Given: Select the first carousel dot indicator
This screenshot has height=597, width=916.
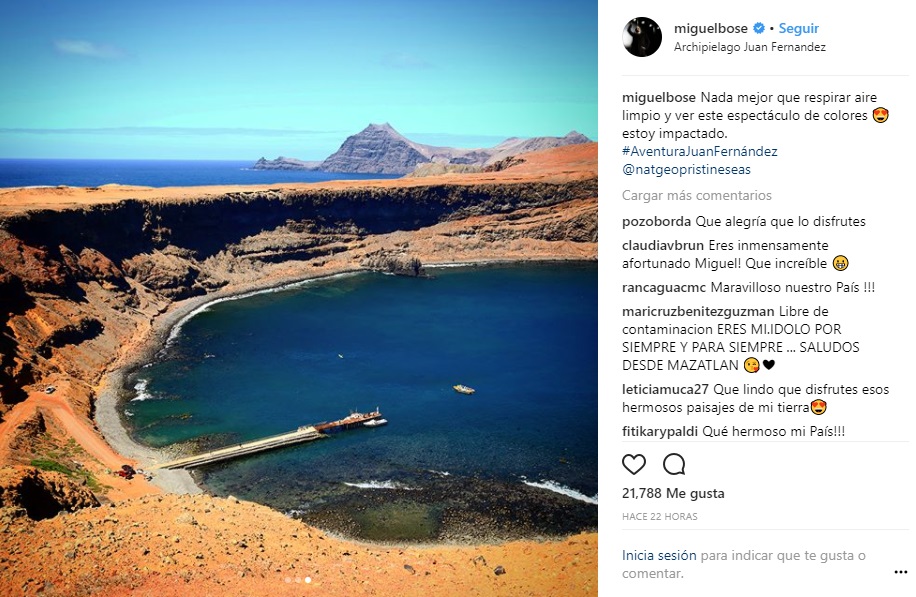Looking at the screenshot, I should (x=287, y=580).
